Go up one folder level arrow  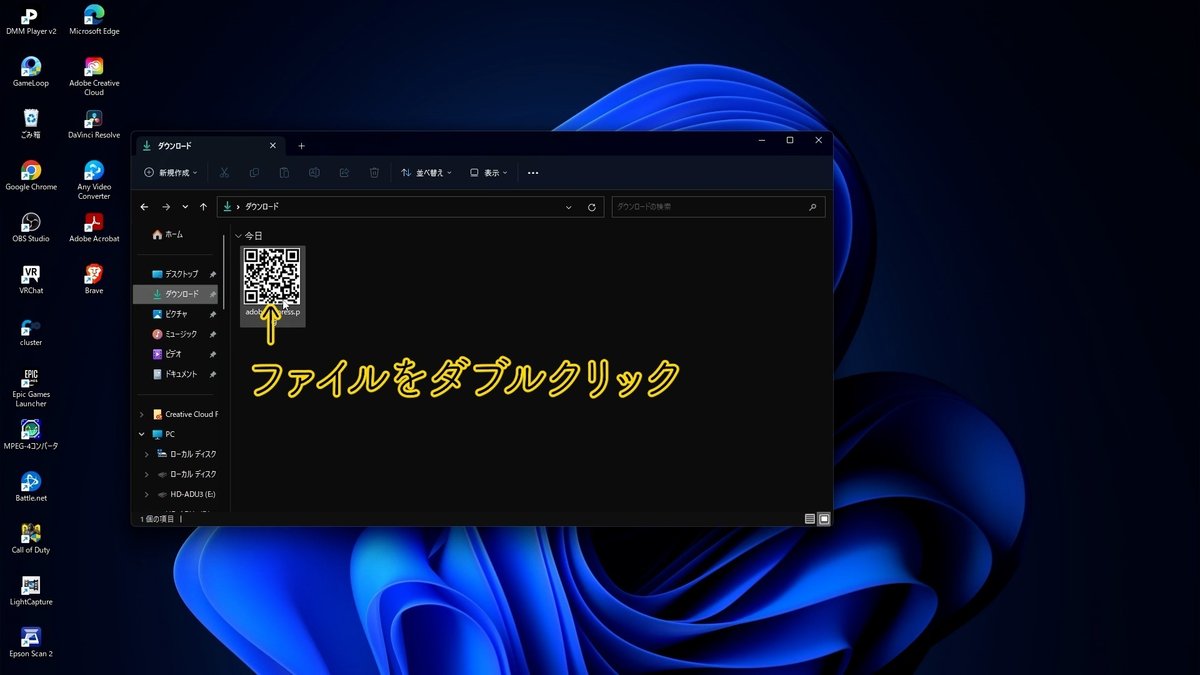[204, 207]
